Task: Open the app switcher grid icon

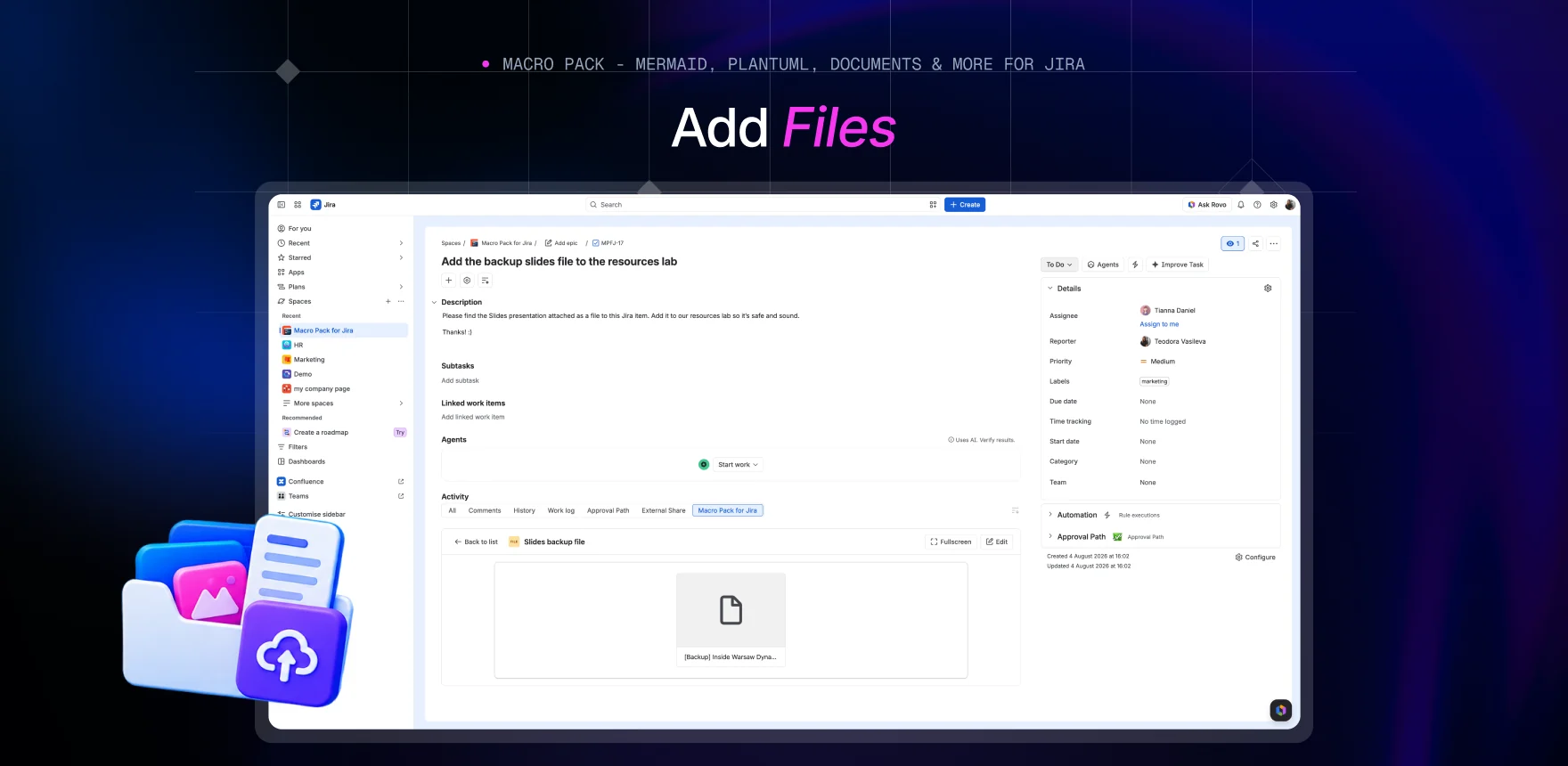Action: click(298, 205)
